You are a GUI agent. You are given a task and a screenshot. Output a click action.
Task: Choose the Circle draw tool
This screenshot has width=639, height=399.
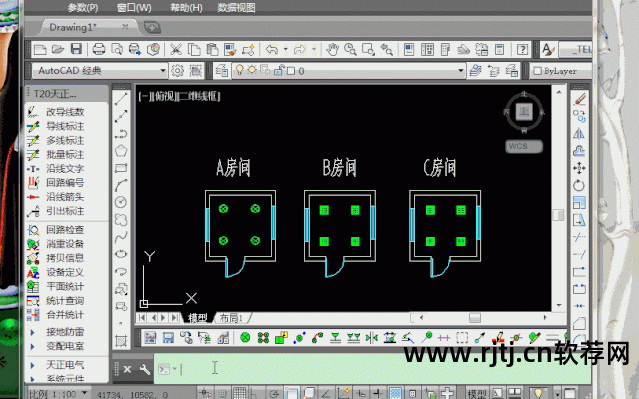coord(121,202)
